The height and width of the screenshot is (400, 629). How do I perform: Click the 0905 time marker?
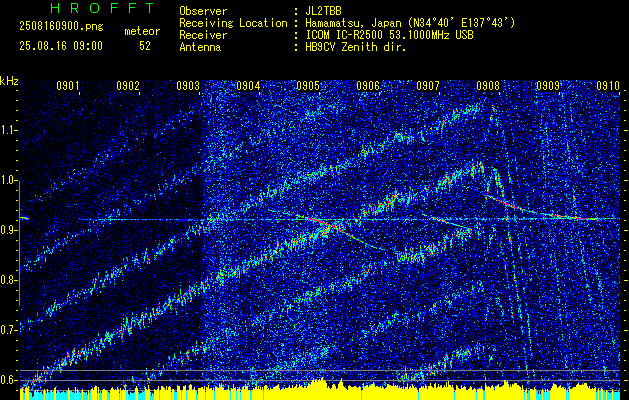coord(308,85)
